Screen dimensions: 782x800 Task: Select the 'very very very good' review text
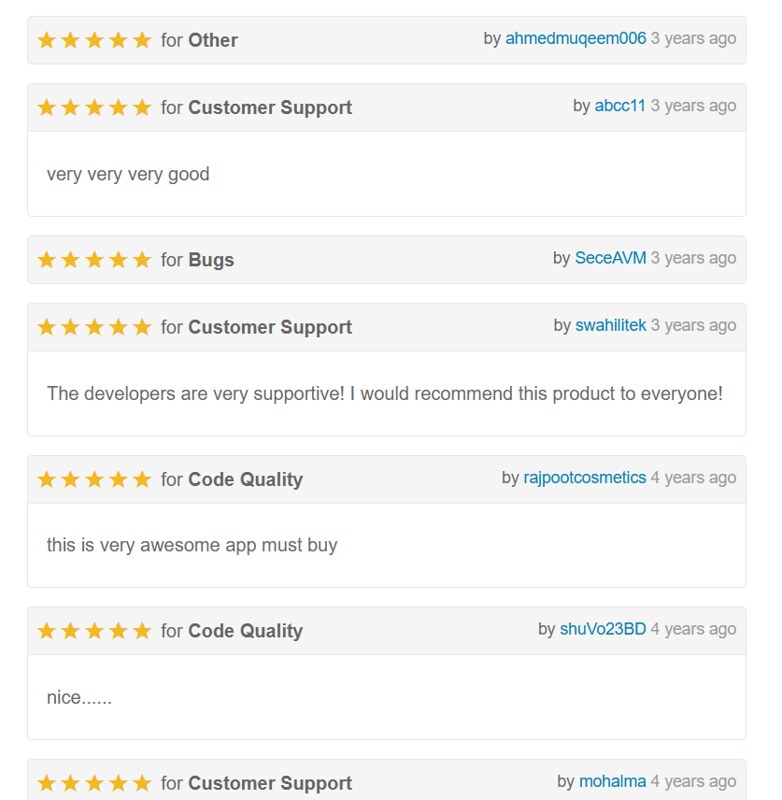coord(128,174)
